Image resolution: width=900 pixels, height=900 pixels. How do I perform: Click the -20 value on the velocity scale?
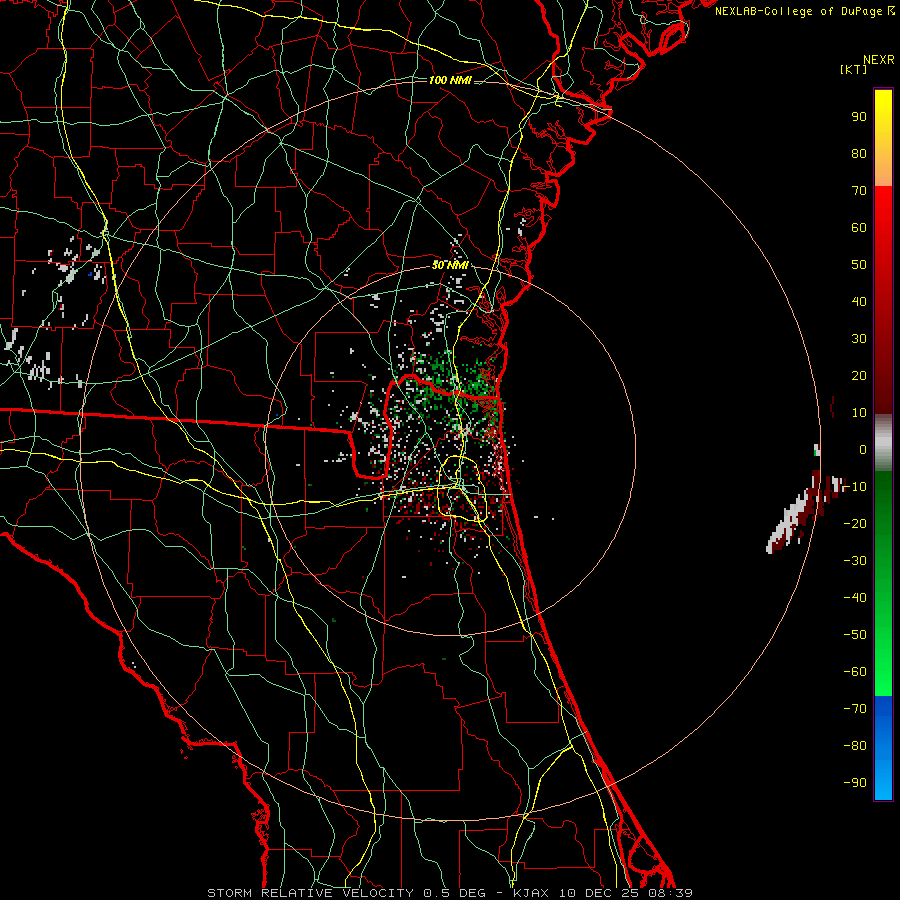[x=855, y=523]
